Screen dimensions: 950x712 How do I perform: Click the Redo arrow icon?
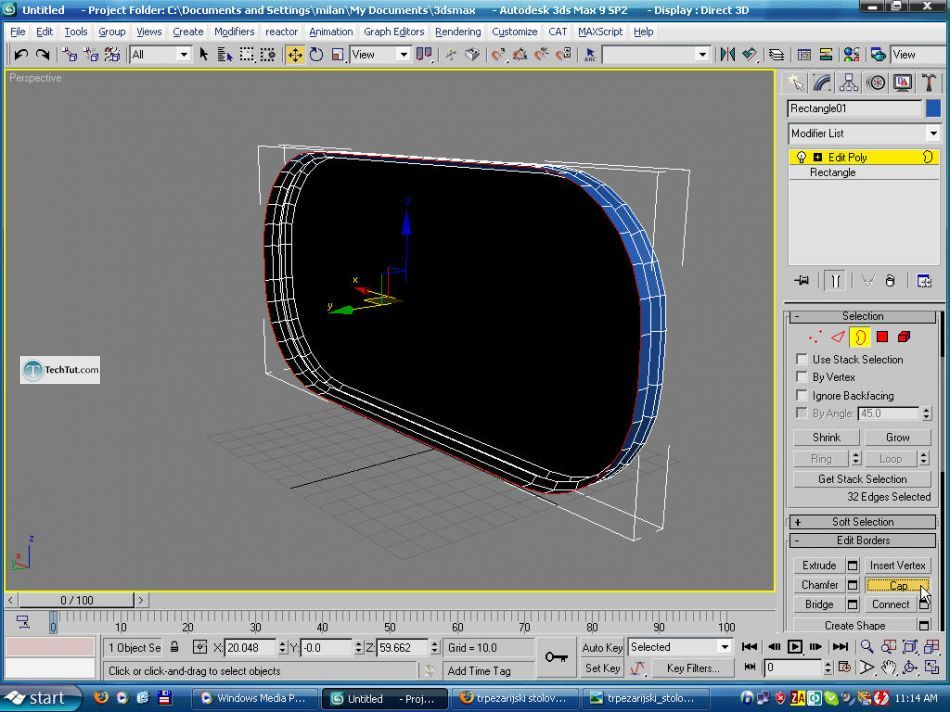click(x=42, y=55)
